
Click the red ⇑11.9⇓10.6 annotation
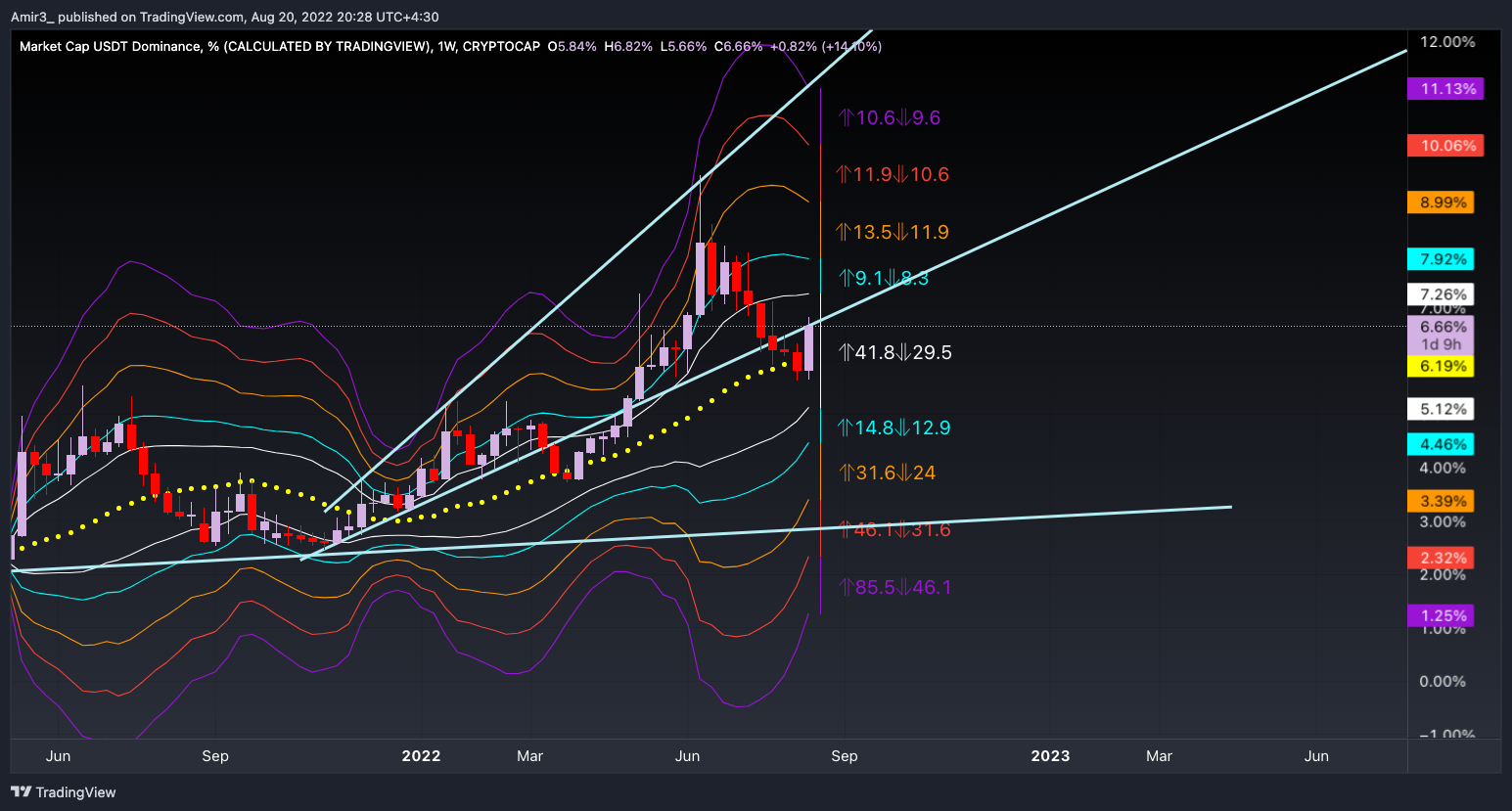(x=893, y=175)
